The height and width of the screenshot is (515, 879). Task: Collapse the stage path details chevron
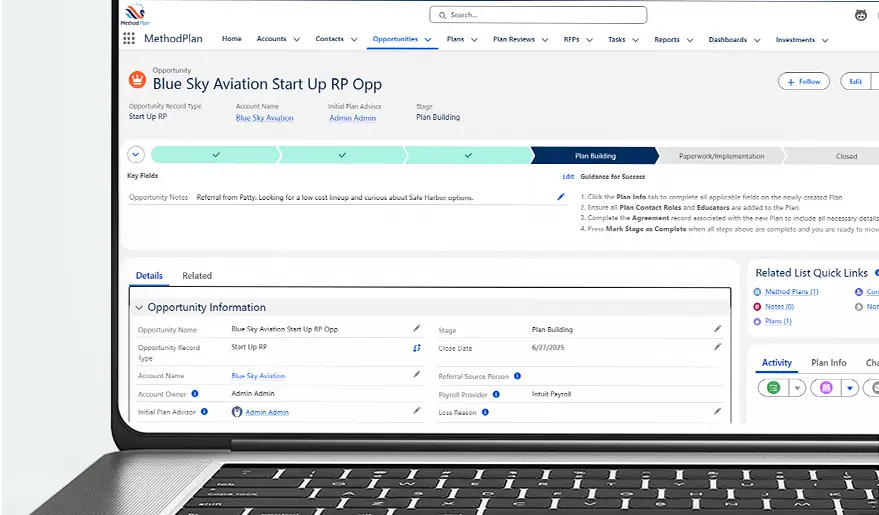tap(136, 154)
